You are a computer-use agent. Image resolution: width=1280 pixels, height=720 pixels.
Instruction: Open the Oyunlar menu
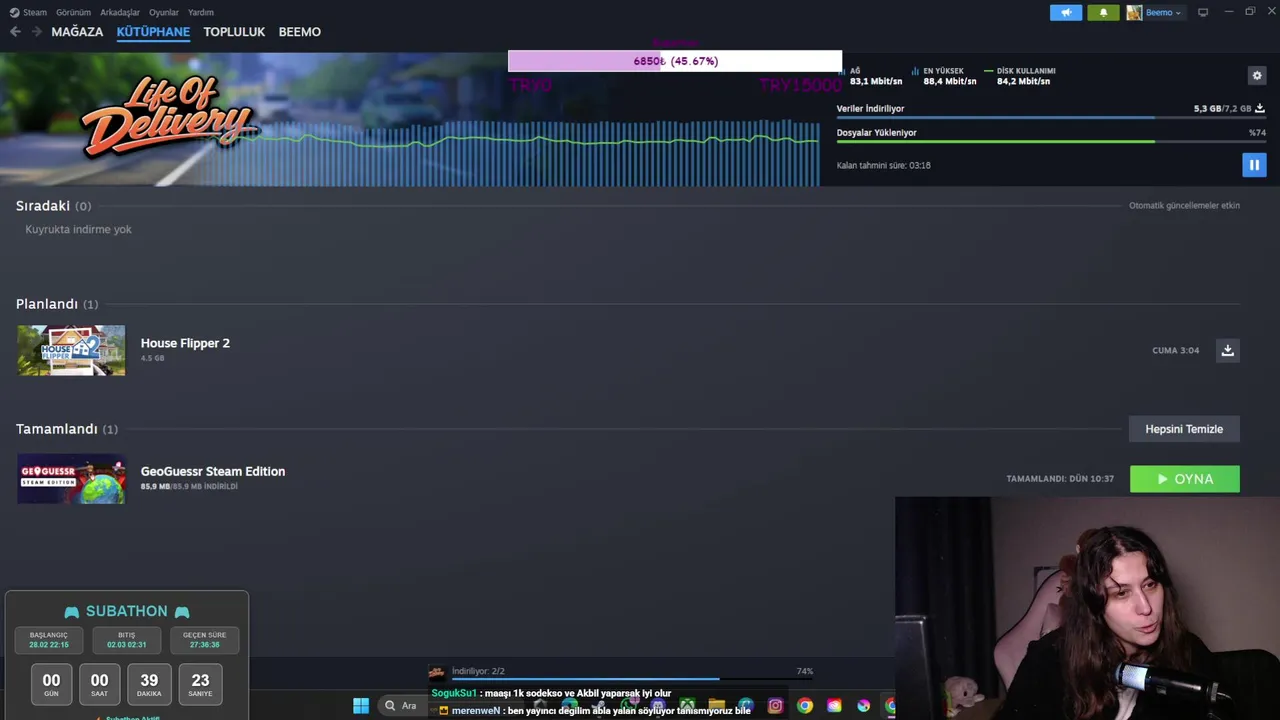[x=164, y=13]
